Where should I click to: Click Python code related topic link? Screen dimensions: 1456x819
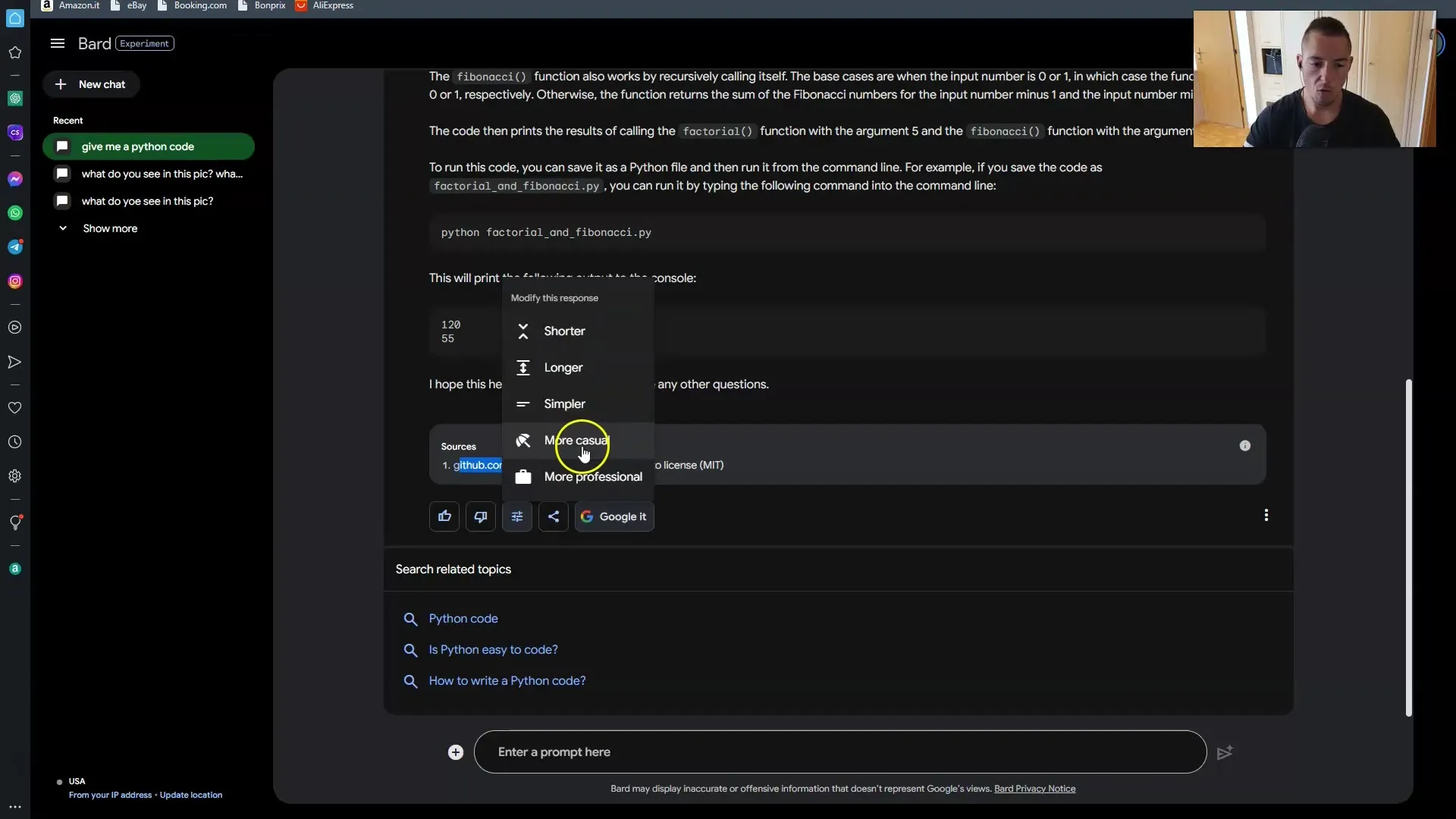[463, 618]
